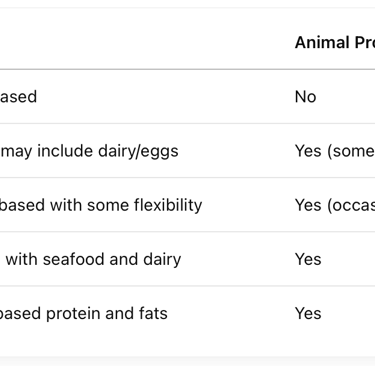This screenshot has width=375, height=366.
Task: Click the word 'fats' in last row
Action: tap(154, 313)
